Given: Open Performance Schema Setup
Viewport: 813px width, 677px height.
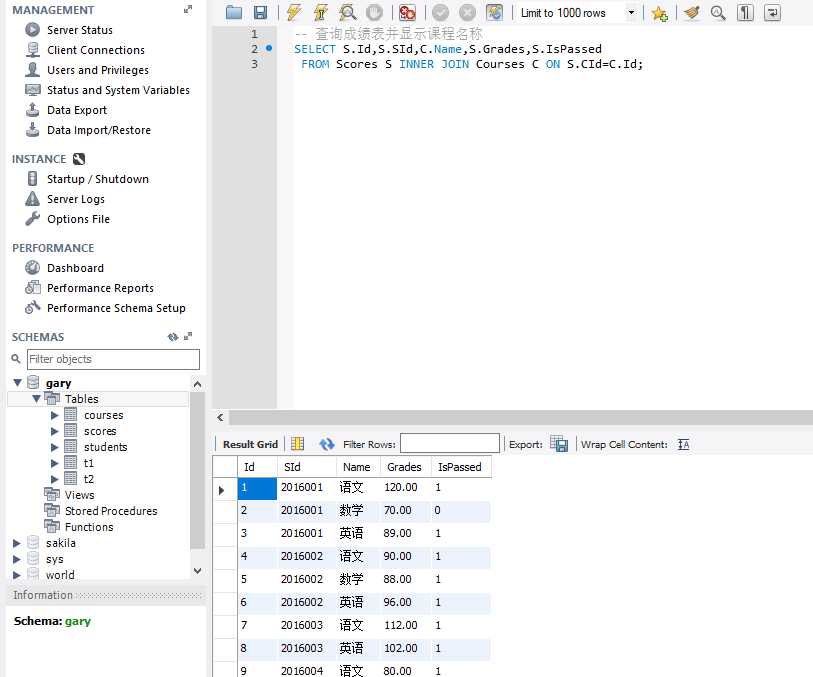Looking at the screenshot, I should click(116, 308).
